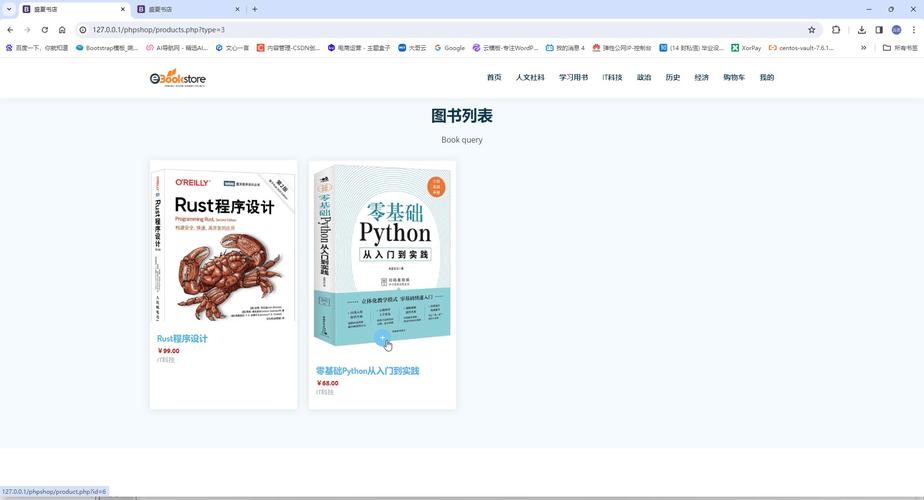Close the first browser tab
The height and width of the screenshot is (500, 924).
tap(123, 9)
